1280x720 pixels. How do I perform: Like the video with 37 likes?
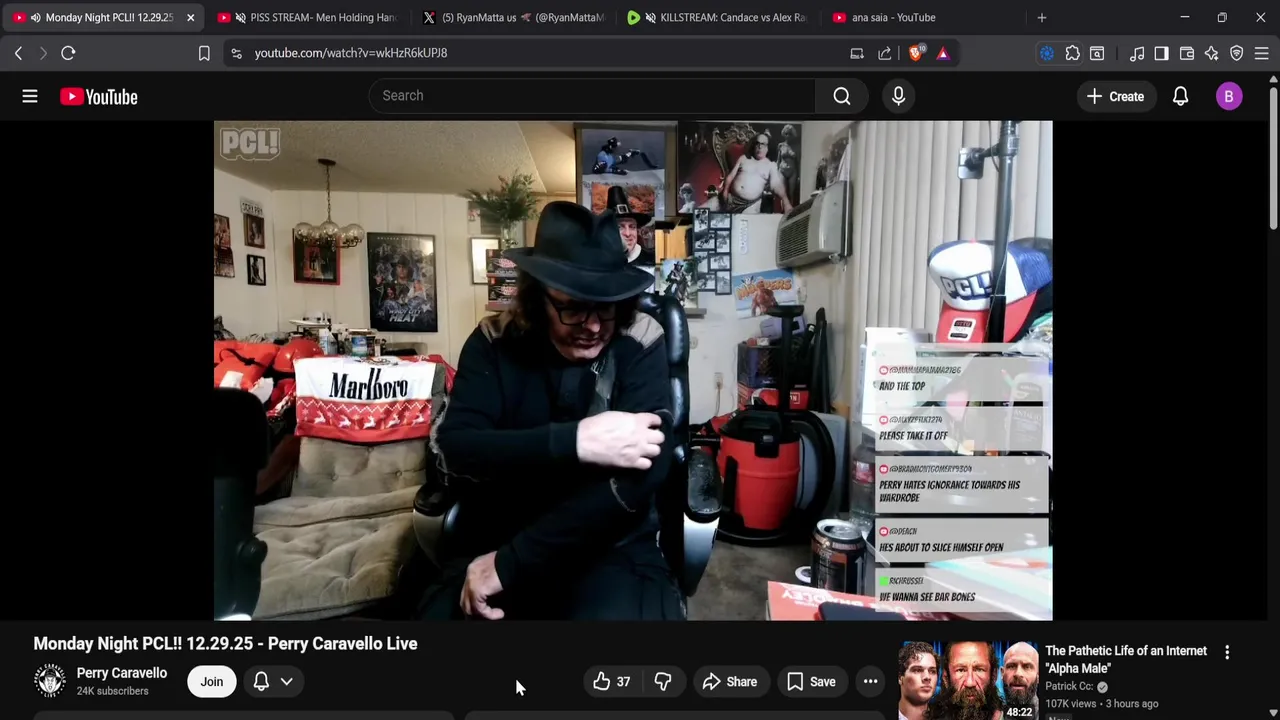612,681
